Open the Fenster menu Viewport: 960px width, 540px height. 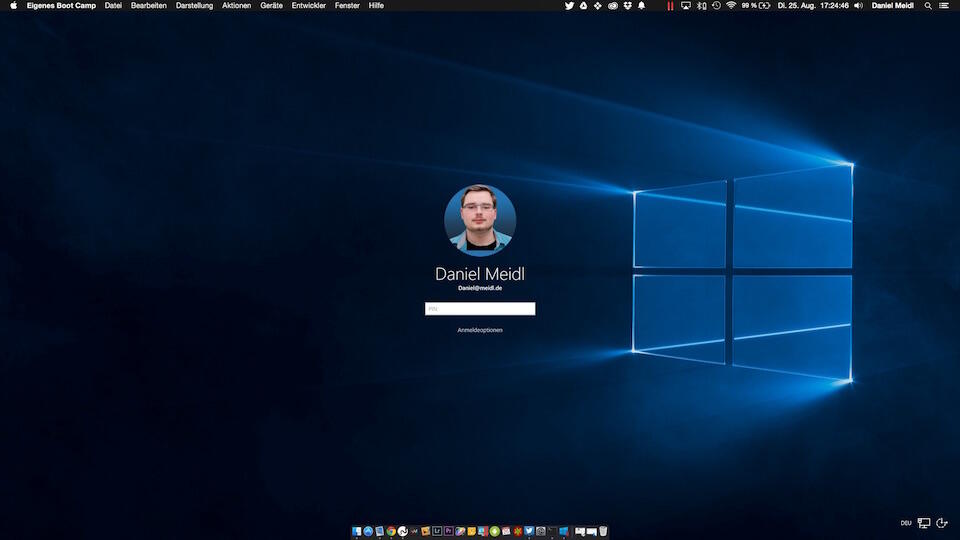tap(347, 6)
